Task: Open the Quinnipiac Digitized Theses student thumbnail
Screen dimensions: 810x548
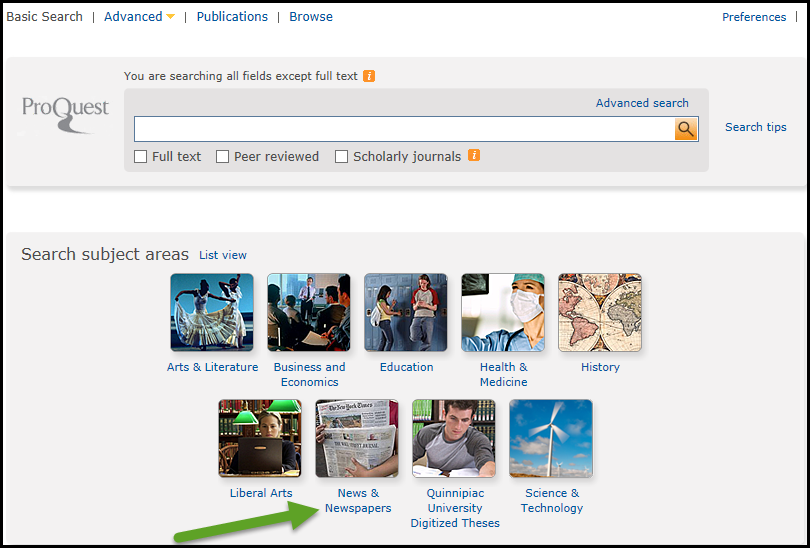Action: 454,439
